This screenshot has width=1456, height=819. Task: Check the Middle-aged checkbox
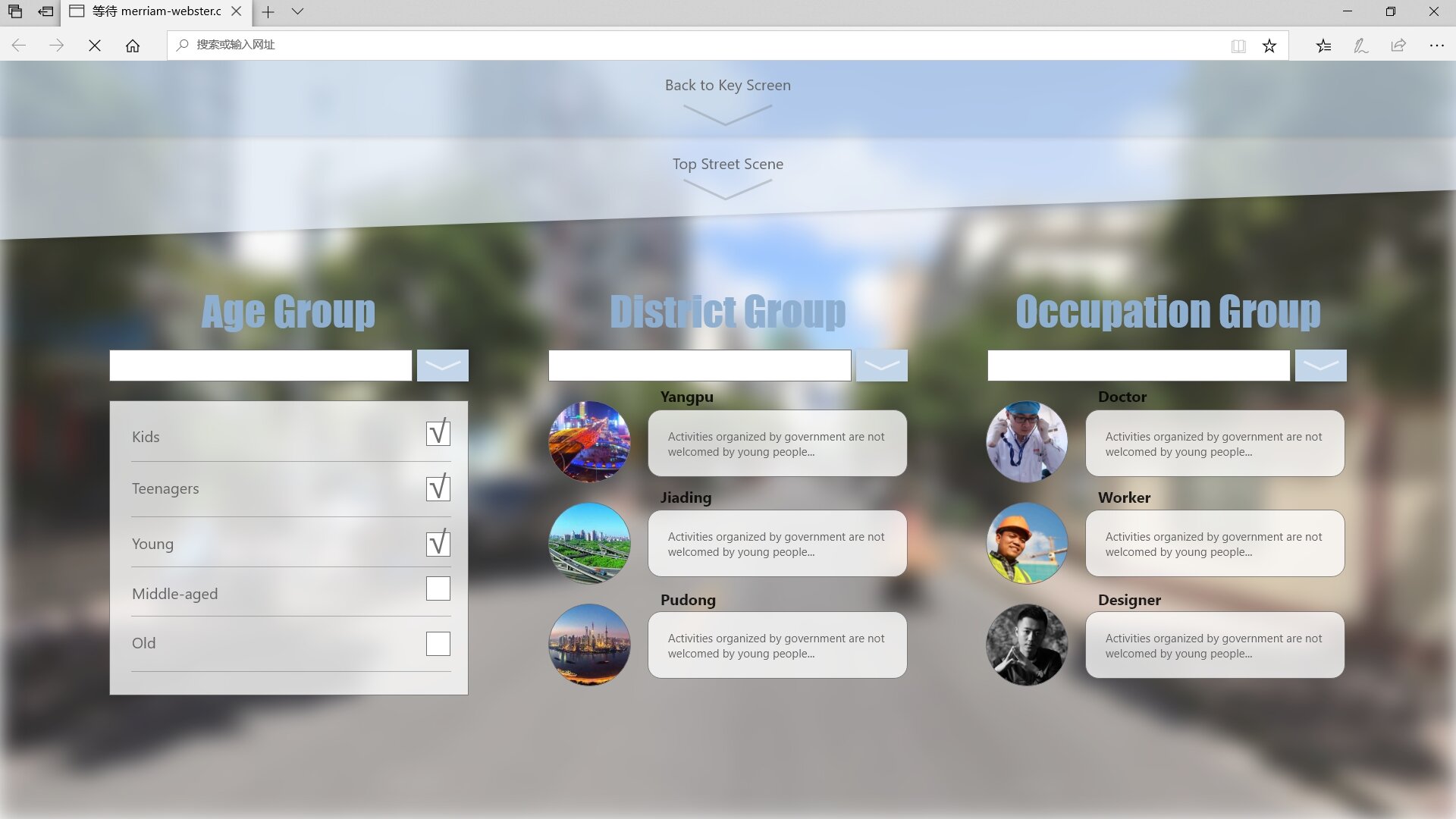coord(438,588)
